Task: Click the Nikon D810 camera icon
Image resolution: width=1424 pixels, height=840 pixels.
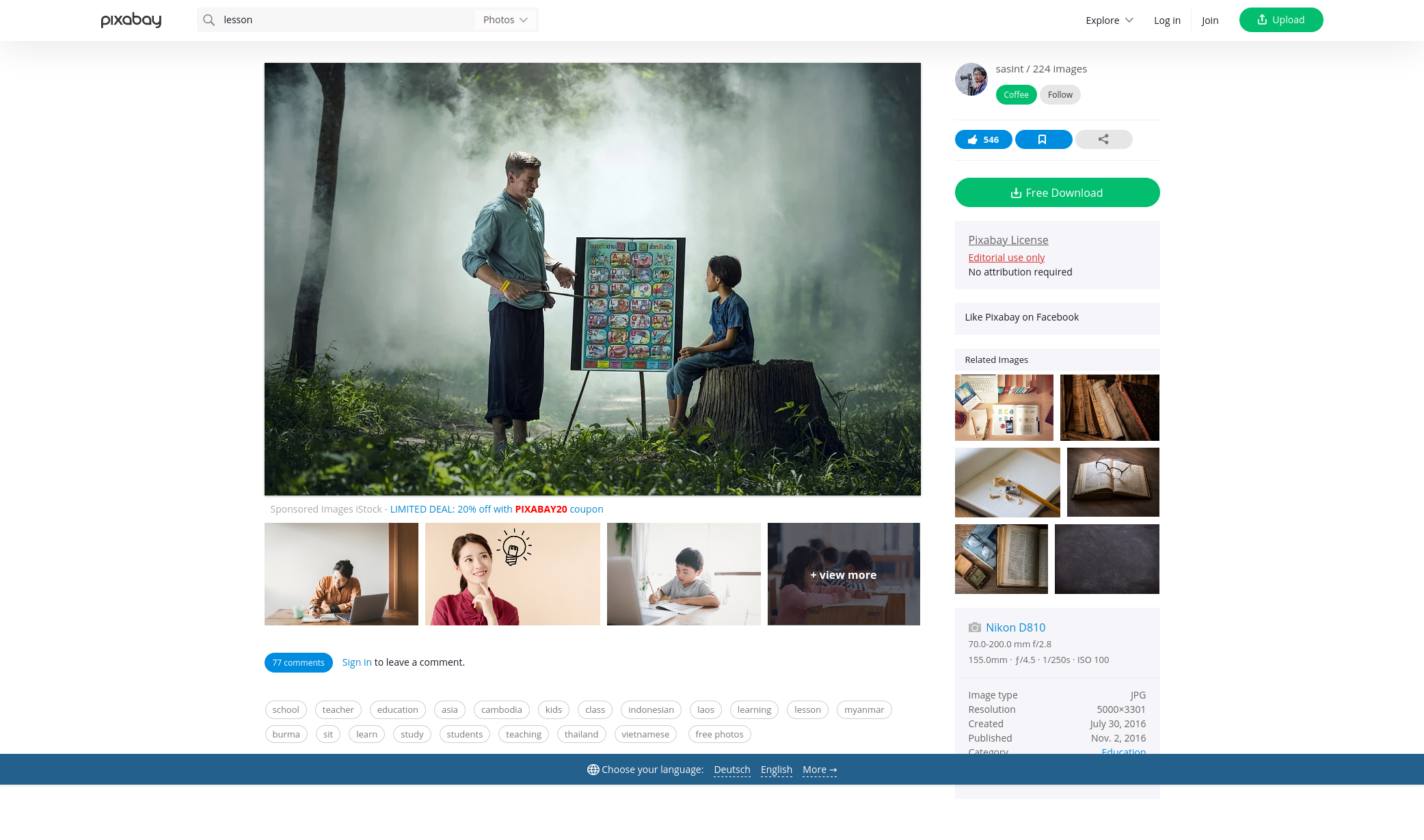Action: click(975, 627)
